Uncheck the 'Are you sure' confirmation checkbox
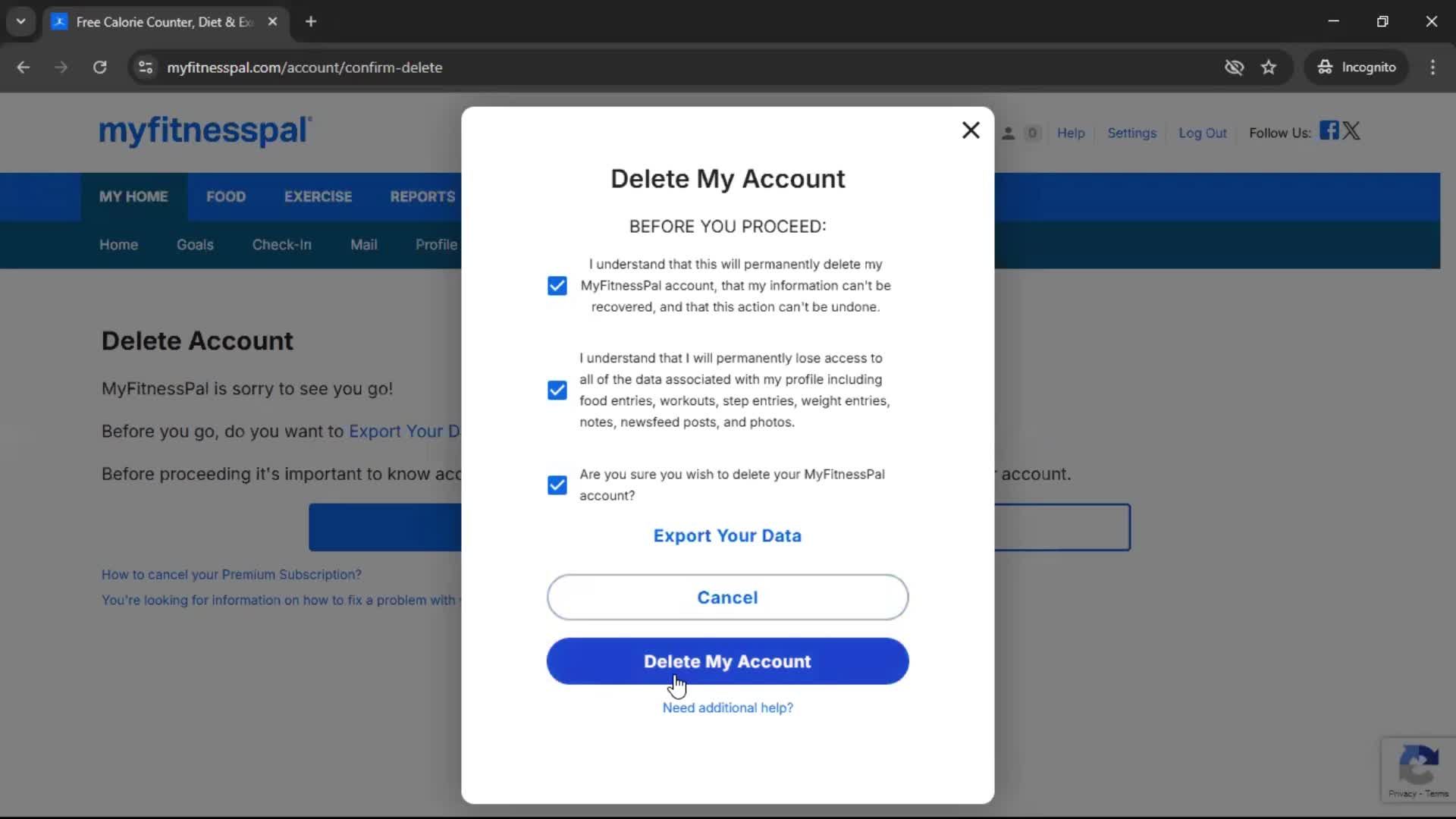This screenshot has height=819, width=1456. click(x=557, y=485)
